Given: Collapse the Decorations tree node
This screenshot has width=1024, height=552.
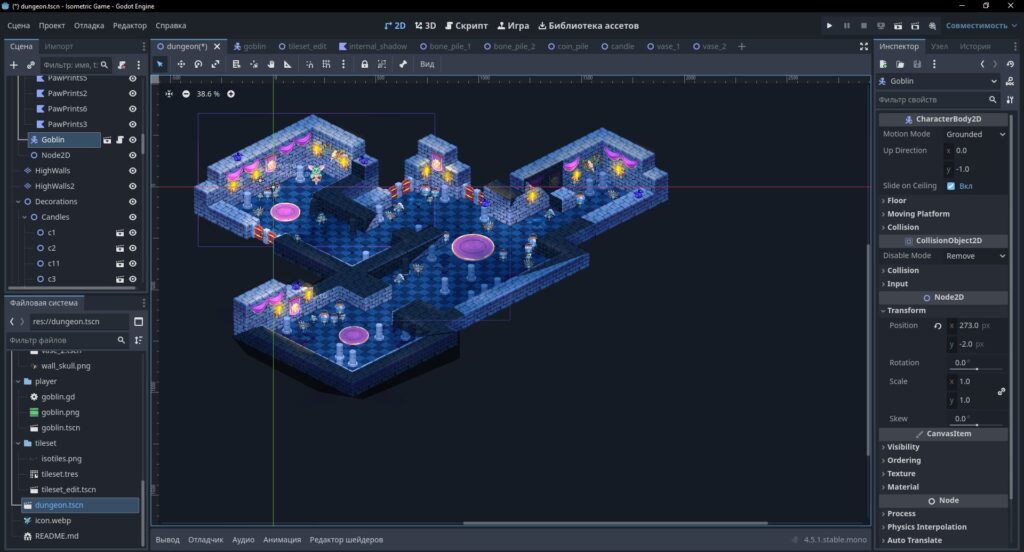Looking at the screenshot, I should (x=18, y=202).
